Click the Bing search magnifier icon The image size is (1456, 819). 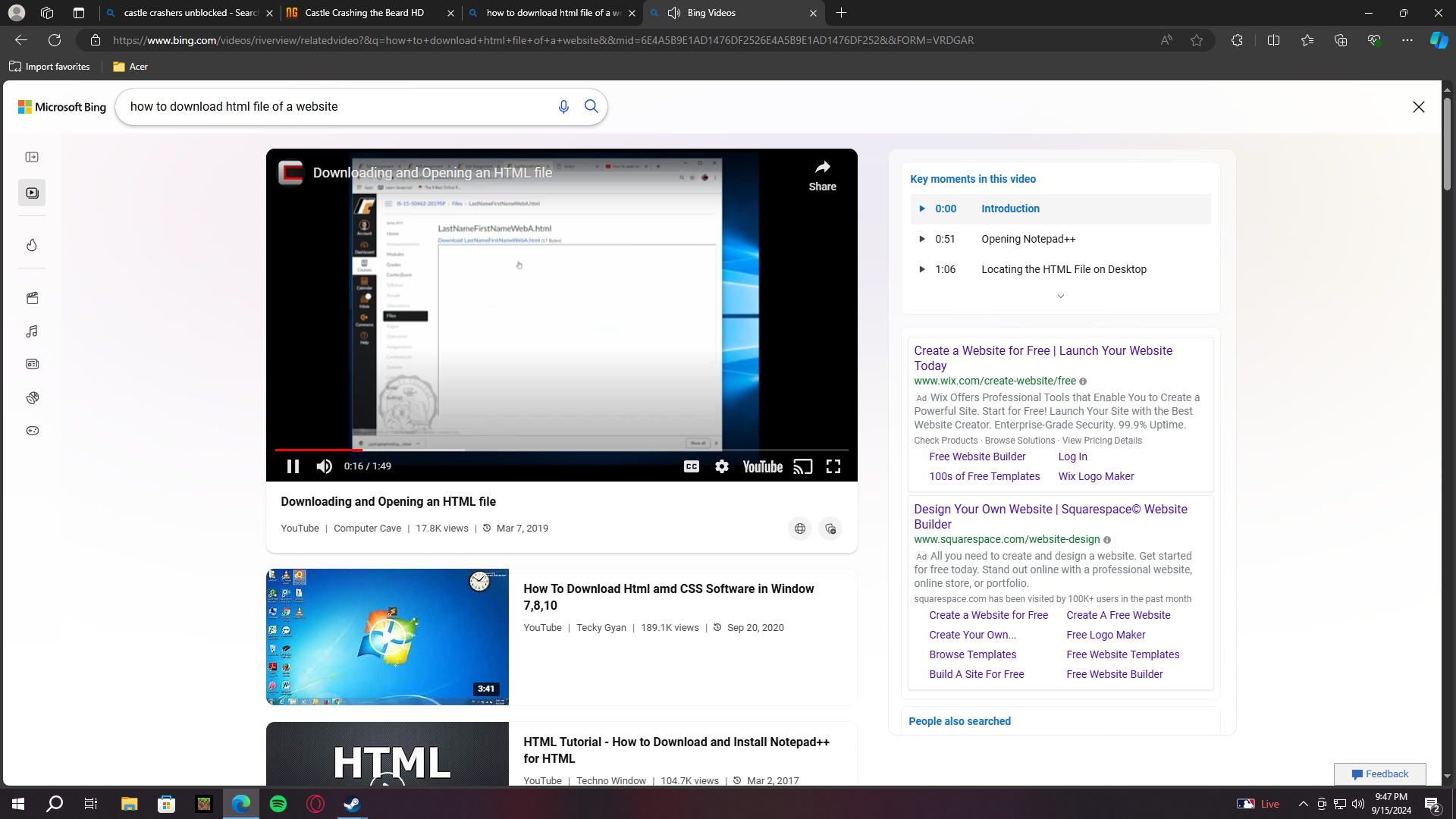[x=591, y=107]
